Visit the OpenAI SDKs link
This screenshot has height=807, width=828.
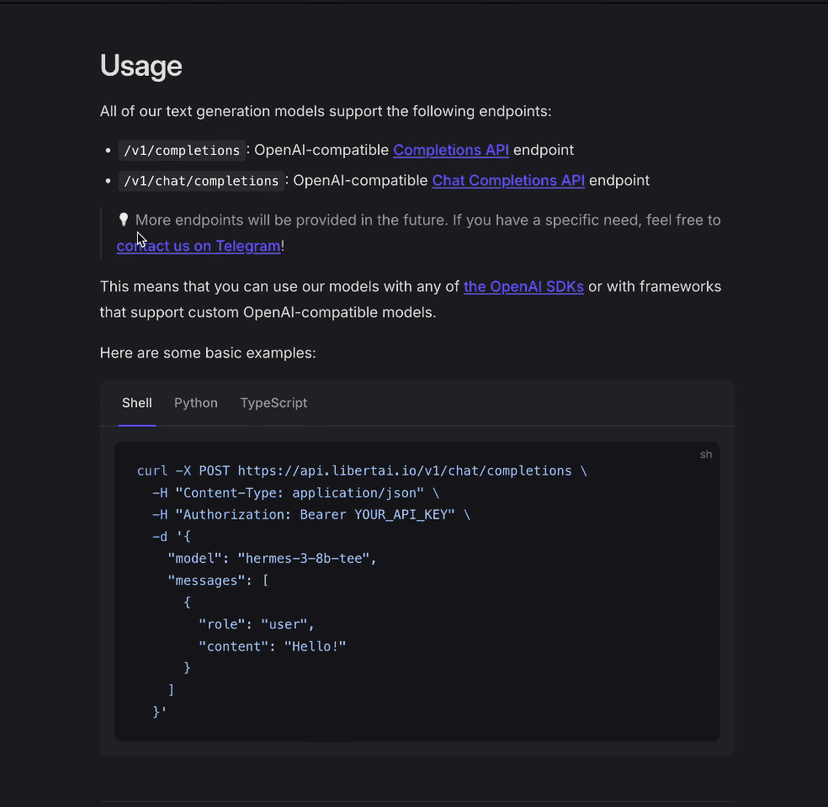pyautogui.click(x=523, y=287)
